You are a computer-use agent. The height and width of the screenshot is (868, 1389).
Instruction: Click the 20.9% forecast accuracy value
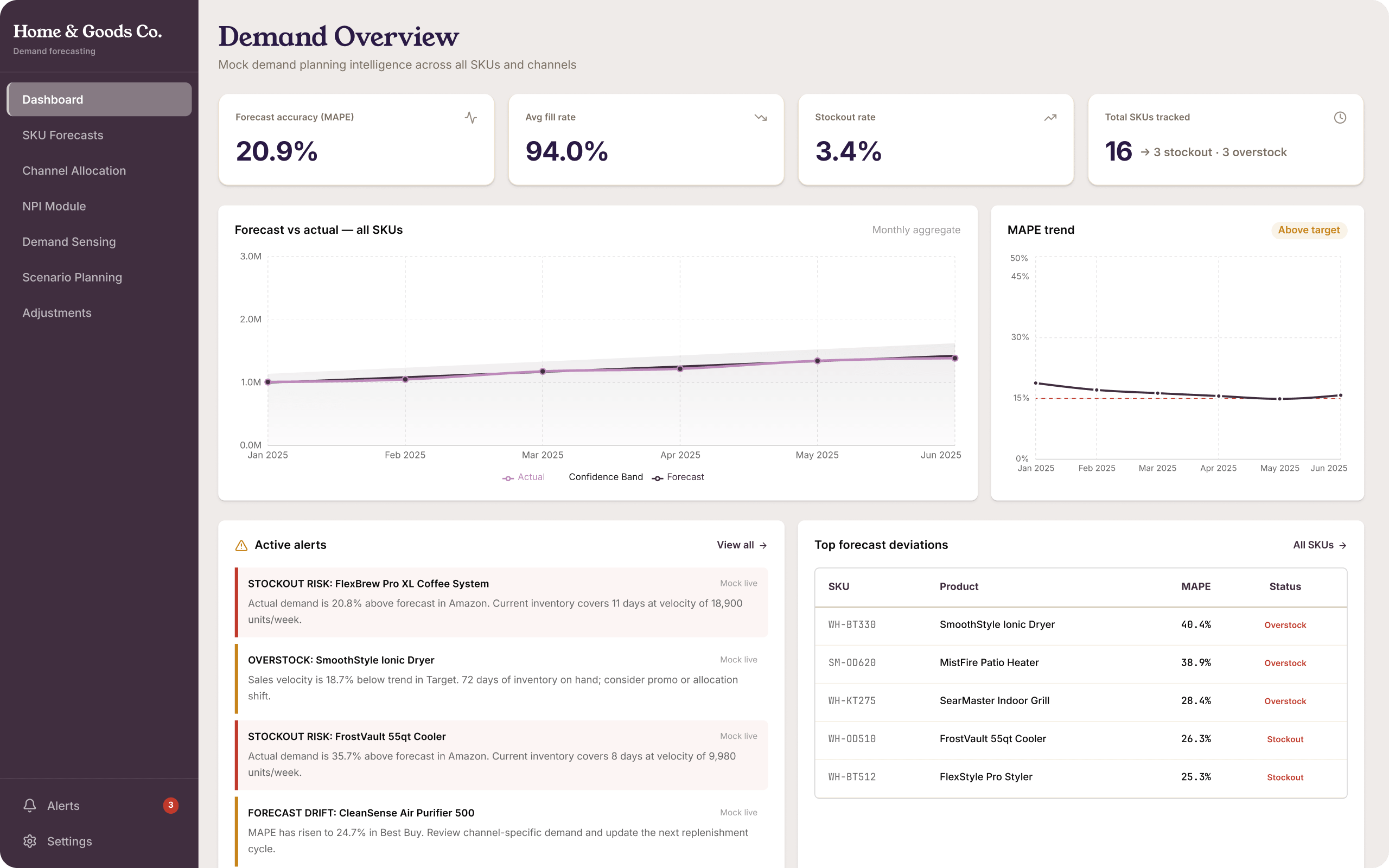tap(277, 151)
